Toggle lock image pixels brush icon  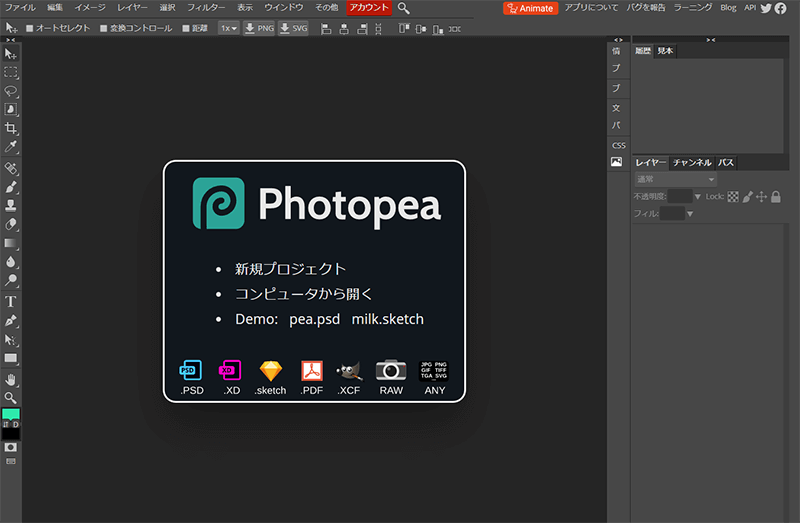747,197
